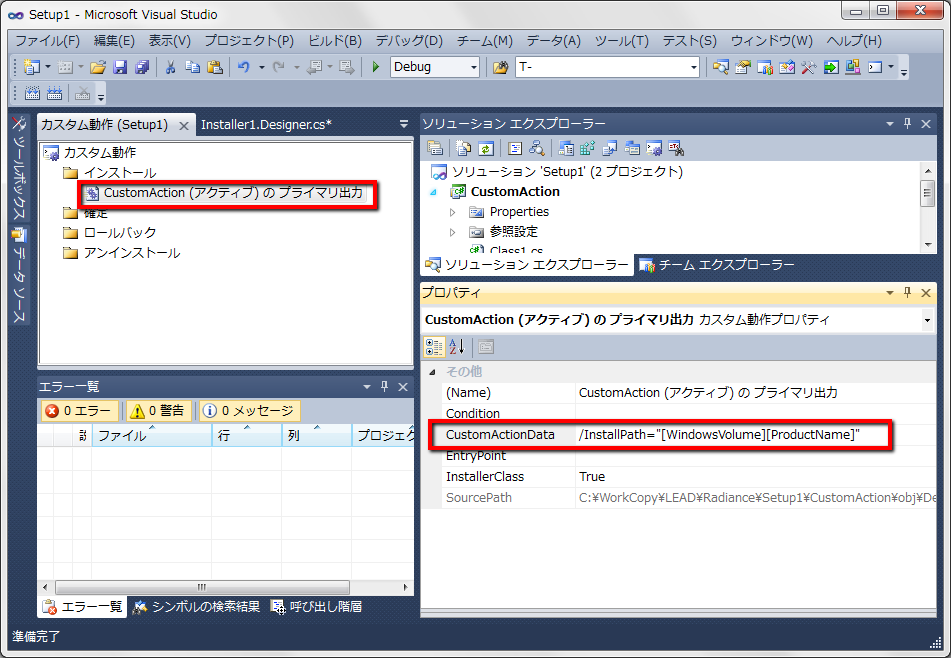Toggle Show All Files in Solution Explorer
The image size is (951, 658).
464,148
